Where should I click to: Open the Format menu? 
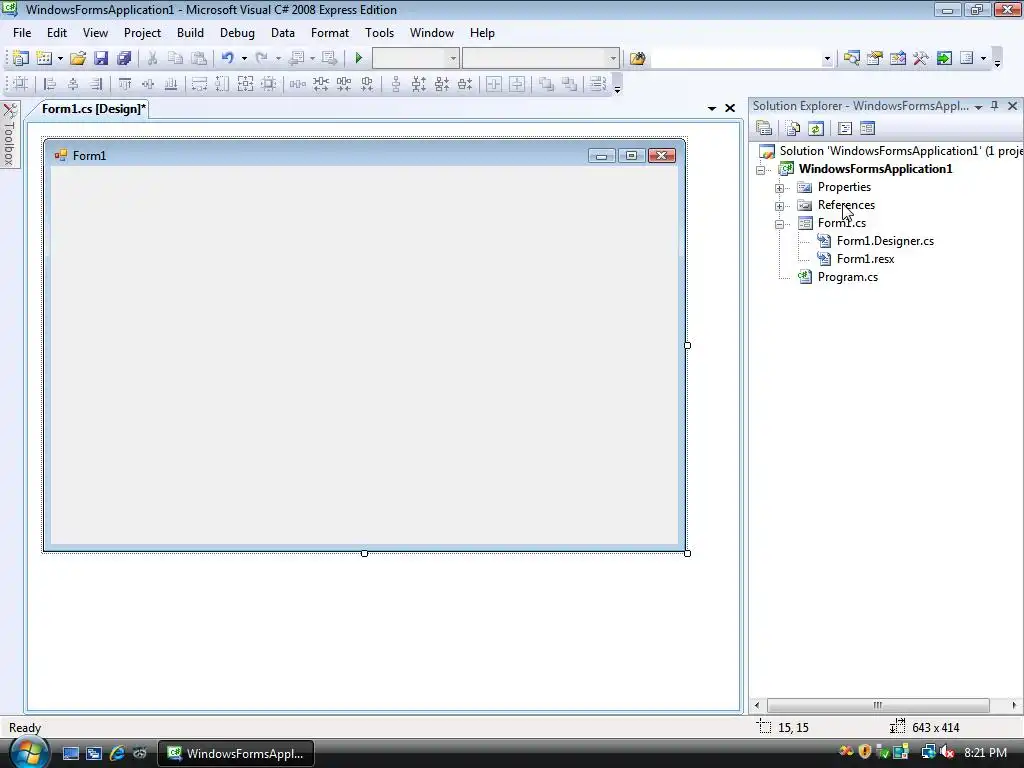pos(330,33)
